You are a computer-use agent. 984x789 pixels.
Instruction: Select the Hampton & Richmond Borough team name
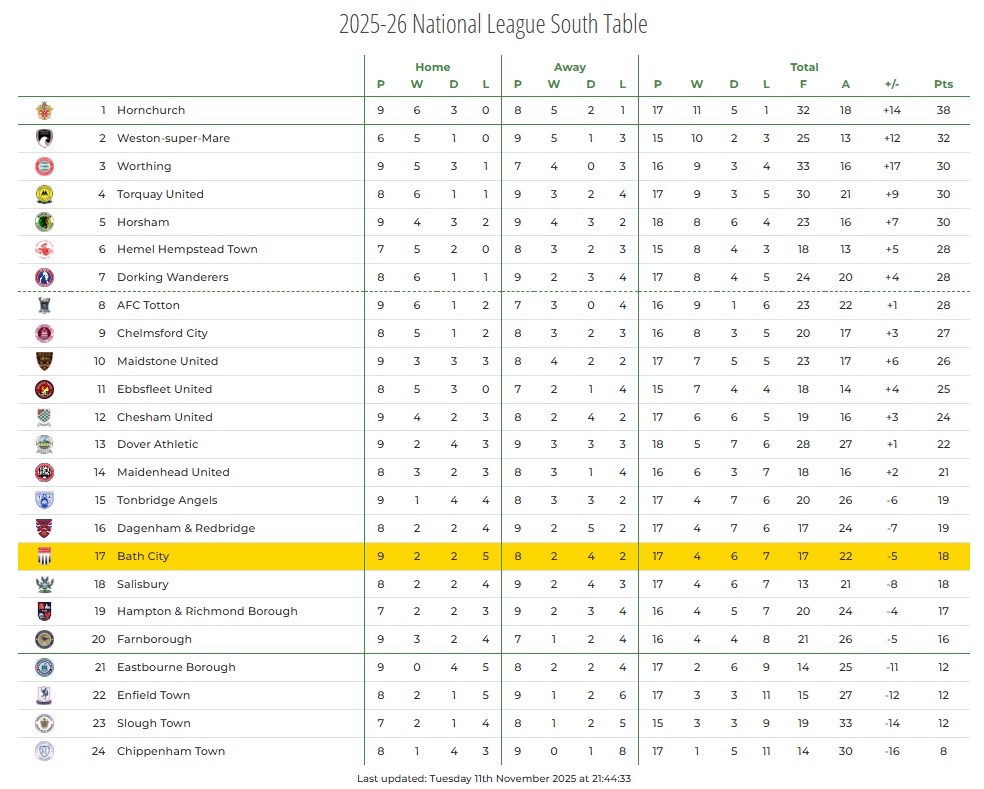[x=207, y=611]
